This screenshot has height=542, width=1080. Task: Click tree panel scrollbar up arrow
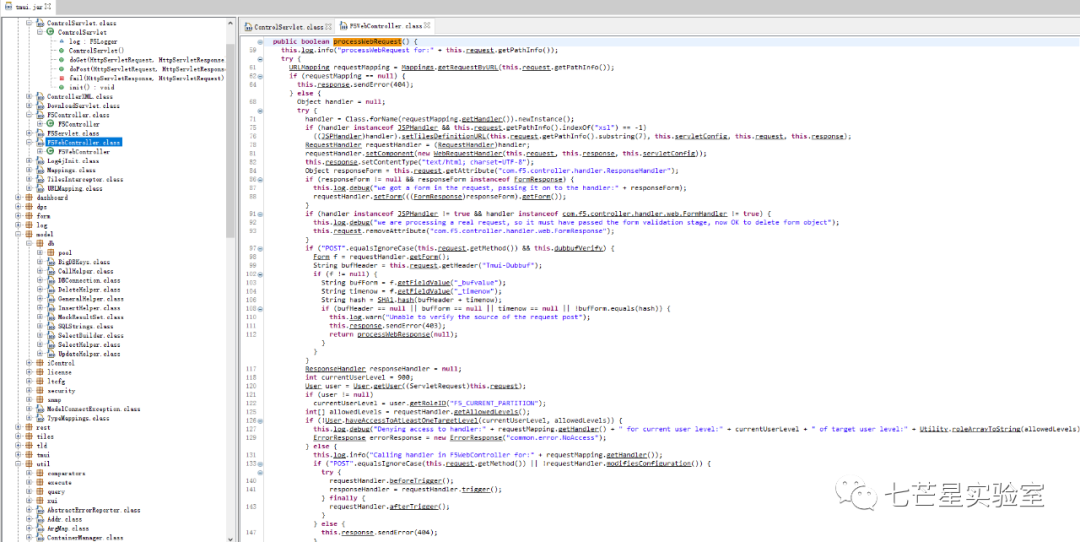(231, 23)
